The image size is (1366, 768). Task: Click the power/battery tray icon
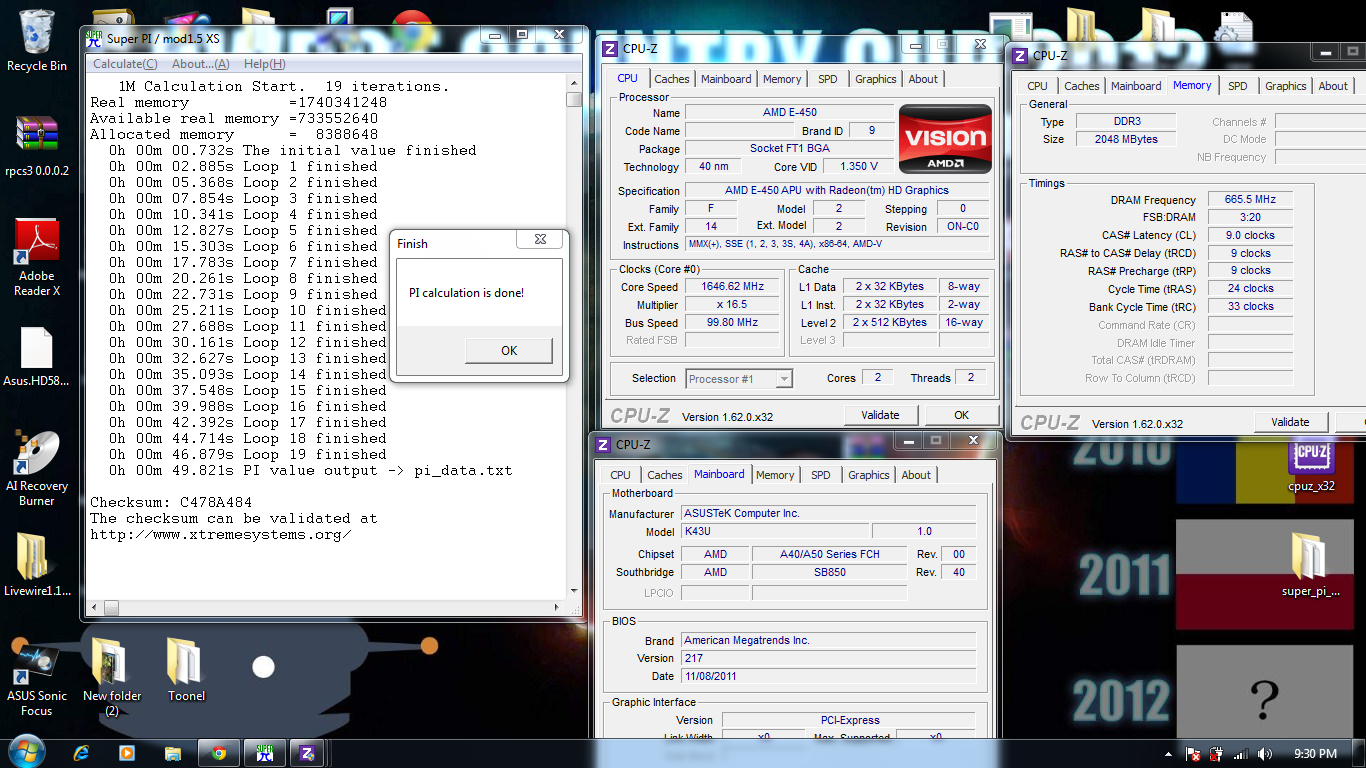[x=1217, y=754]
